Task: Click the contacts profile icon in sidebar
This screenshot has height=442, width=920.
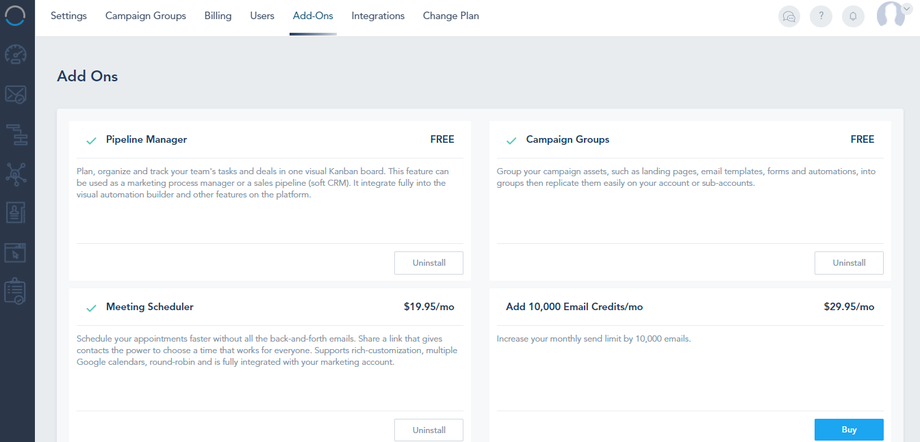Action: click(17, 212)
